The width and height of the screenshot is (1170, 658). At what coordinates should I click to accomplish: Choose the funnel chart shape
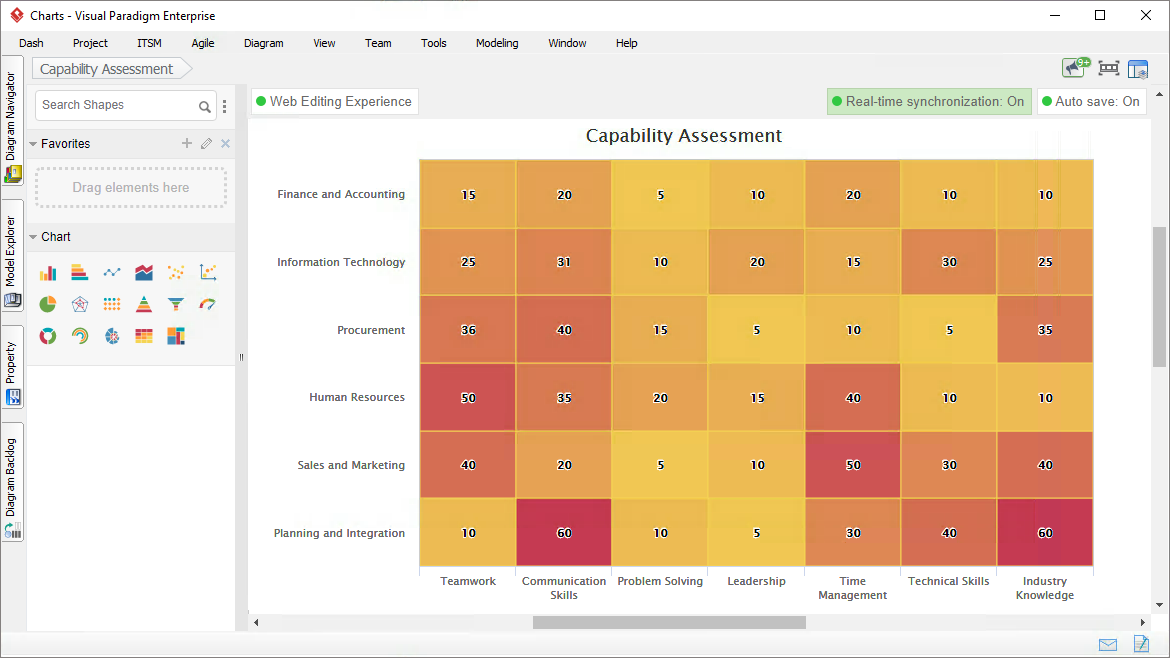(176, 304)
